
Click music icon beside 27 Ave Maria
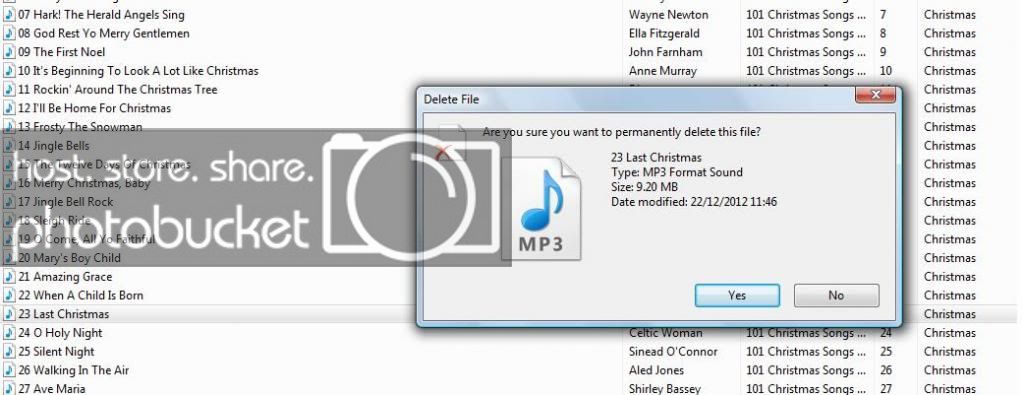pyautogui.click(x=9, y=388)
